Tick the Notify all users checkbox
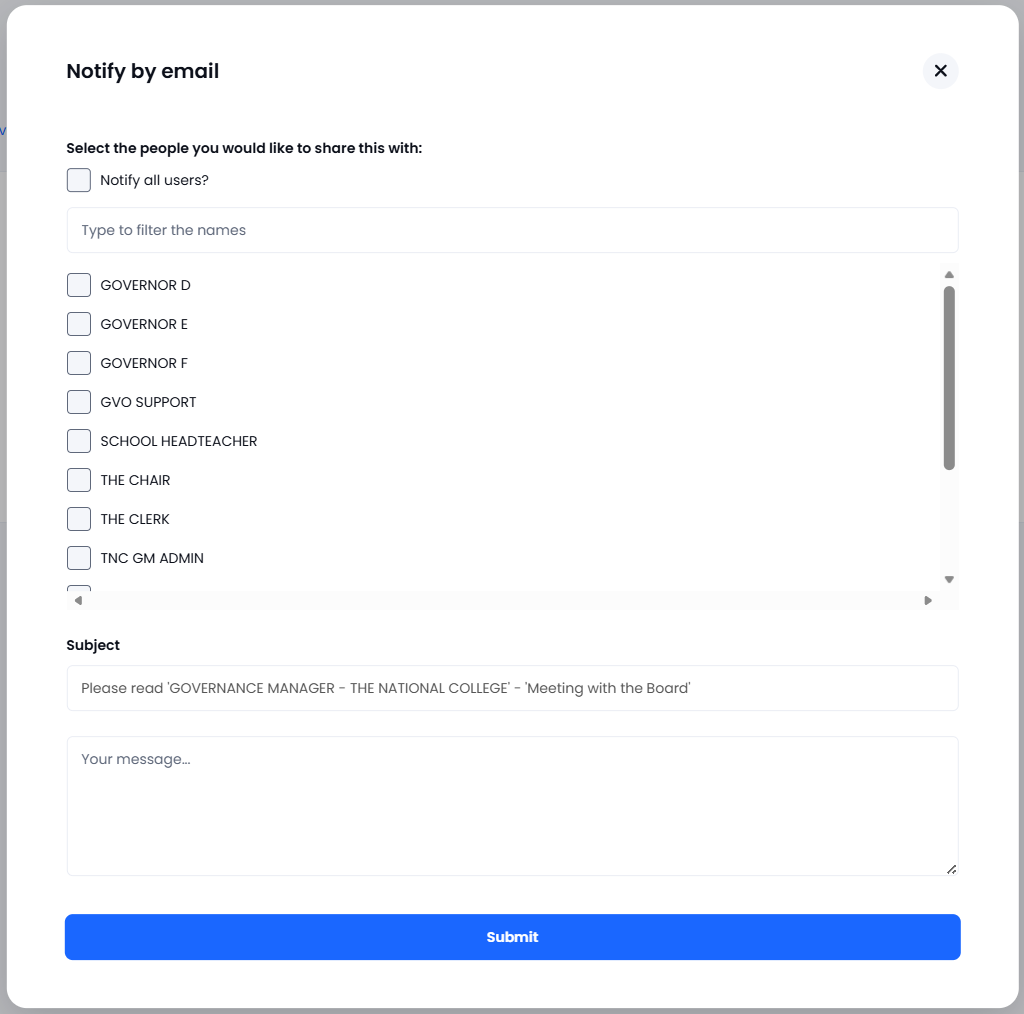 [x=78, y=180]
